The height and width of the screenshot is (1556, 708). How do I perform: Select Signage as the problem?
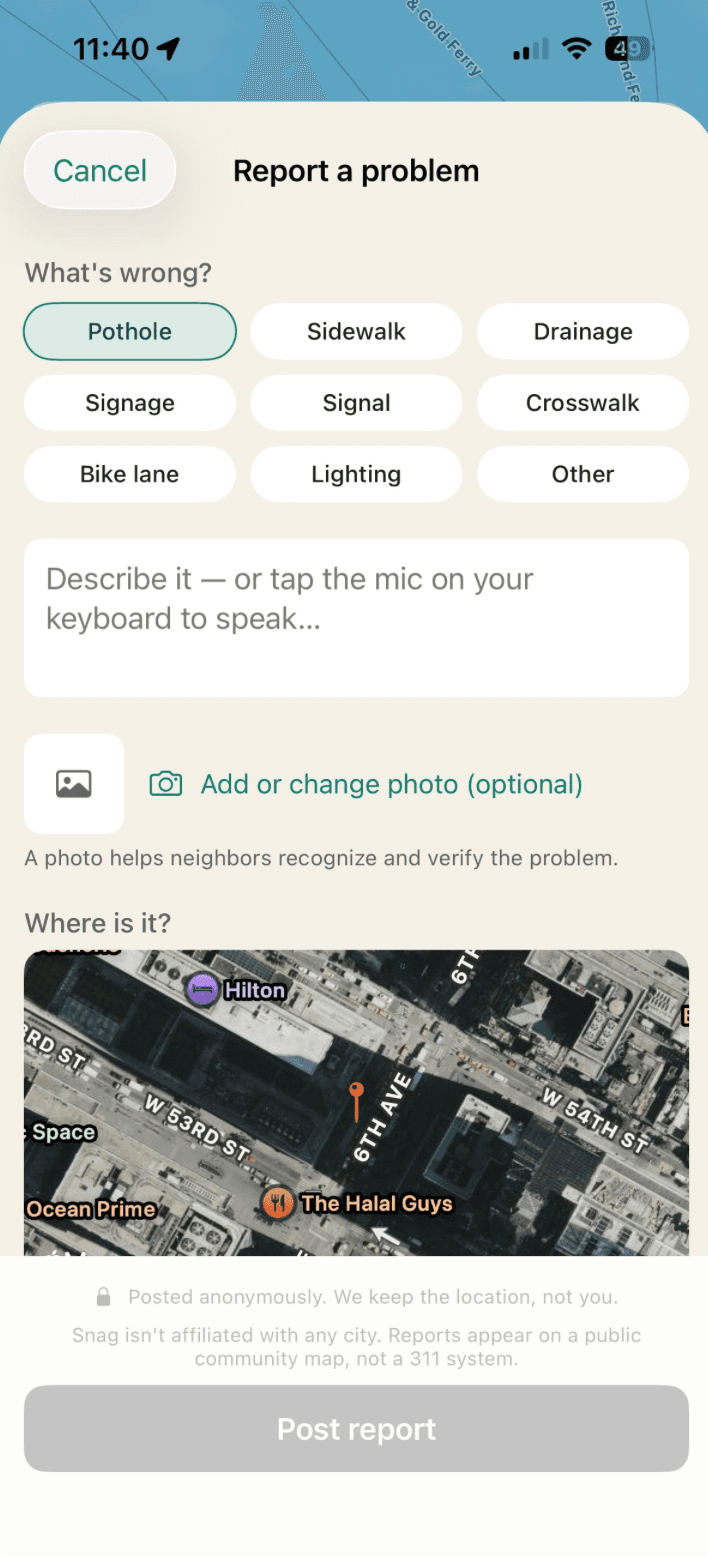(x=130, y=403)
